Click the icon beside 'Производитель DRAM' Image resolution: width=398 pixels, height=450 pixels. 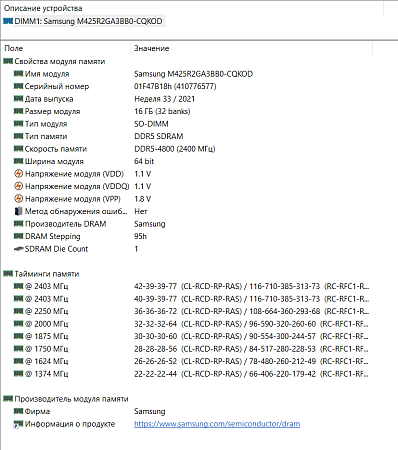pyautogui.click(x=18, y=224)
